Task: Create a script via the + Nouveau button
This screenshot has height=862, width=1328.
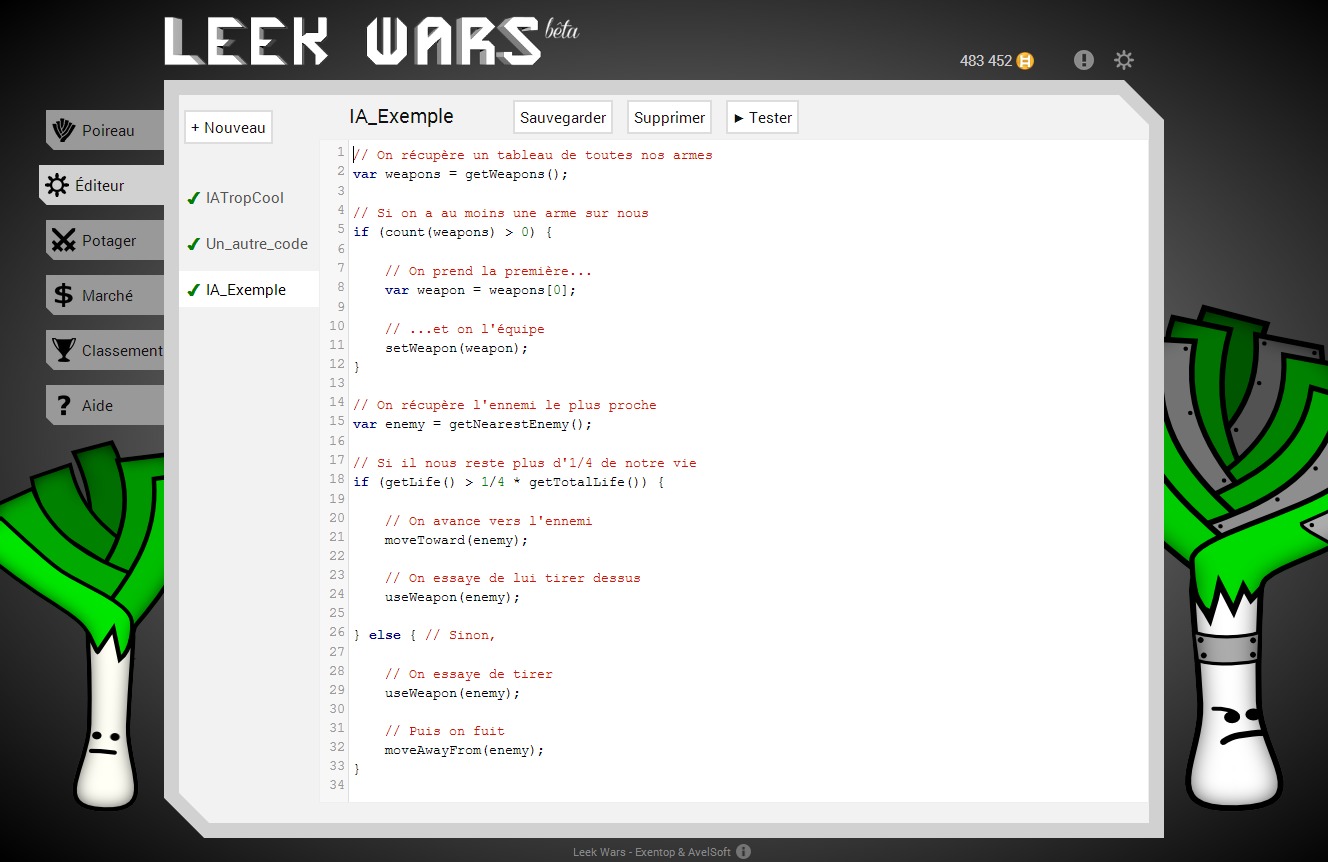Action: 228,127
